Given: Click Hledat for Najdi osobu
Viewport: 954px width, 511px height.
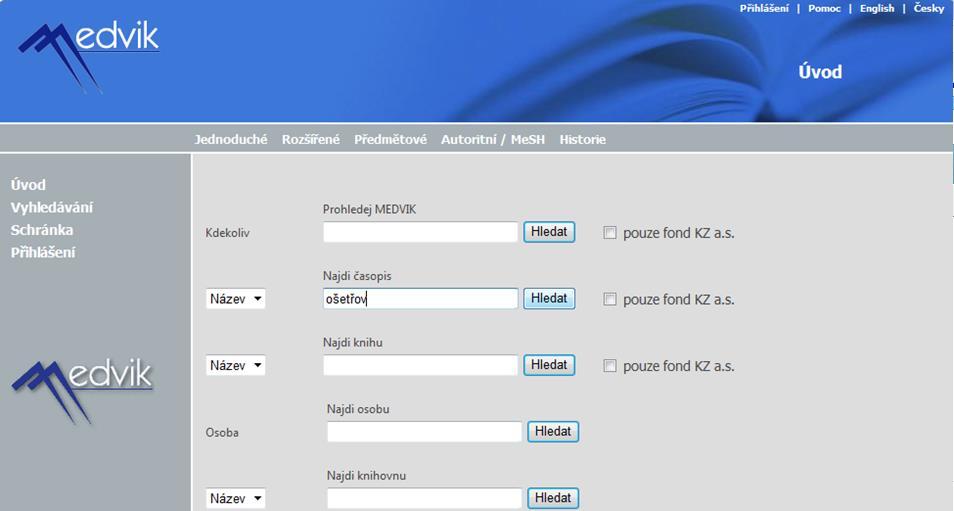Looking at the screenshot, I should tap(552, 431).
